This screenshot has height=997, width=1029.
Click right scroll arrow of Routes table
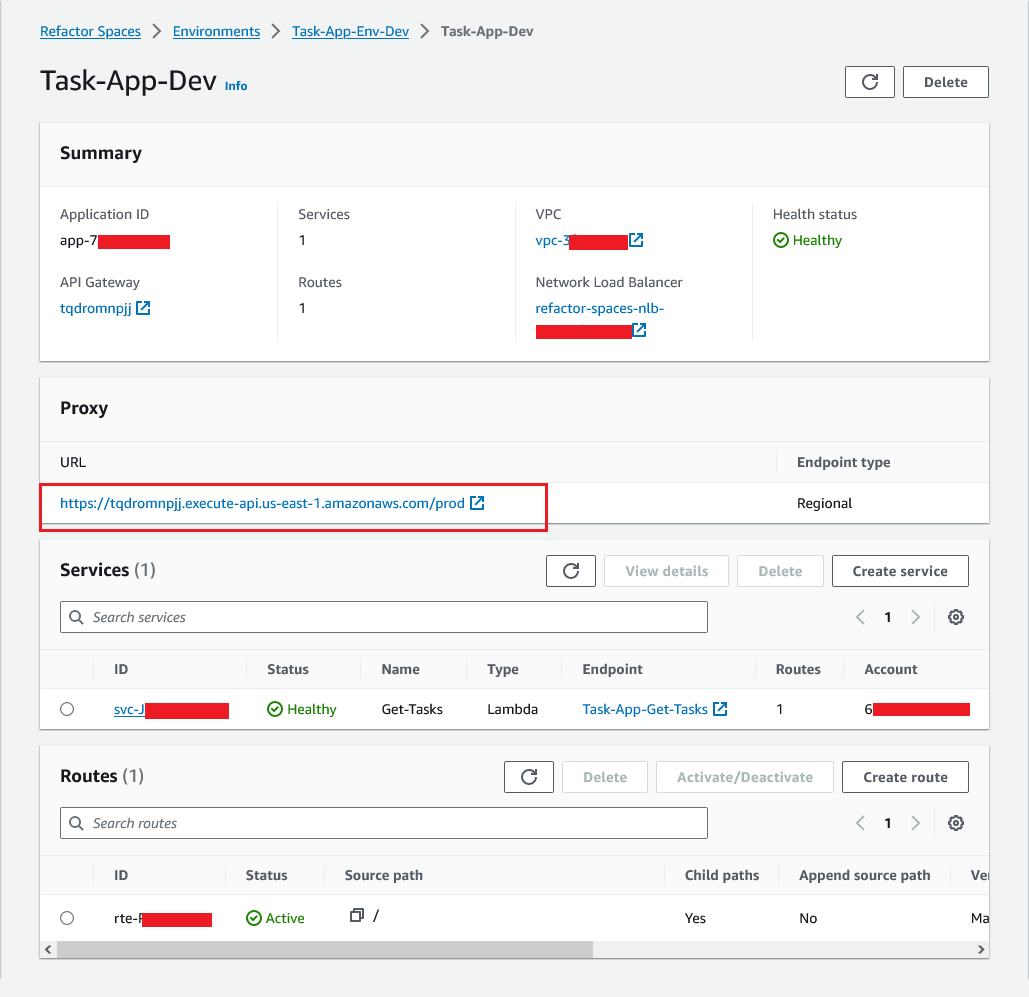[x=981, y=949]
